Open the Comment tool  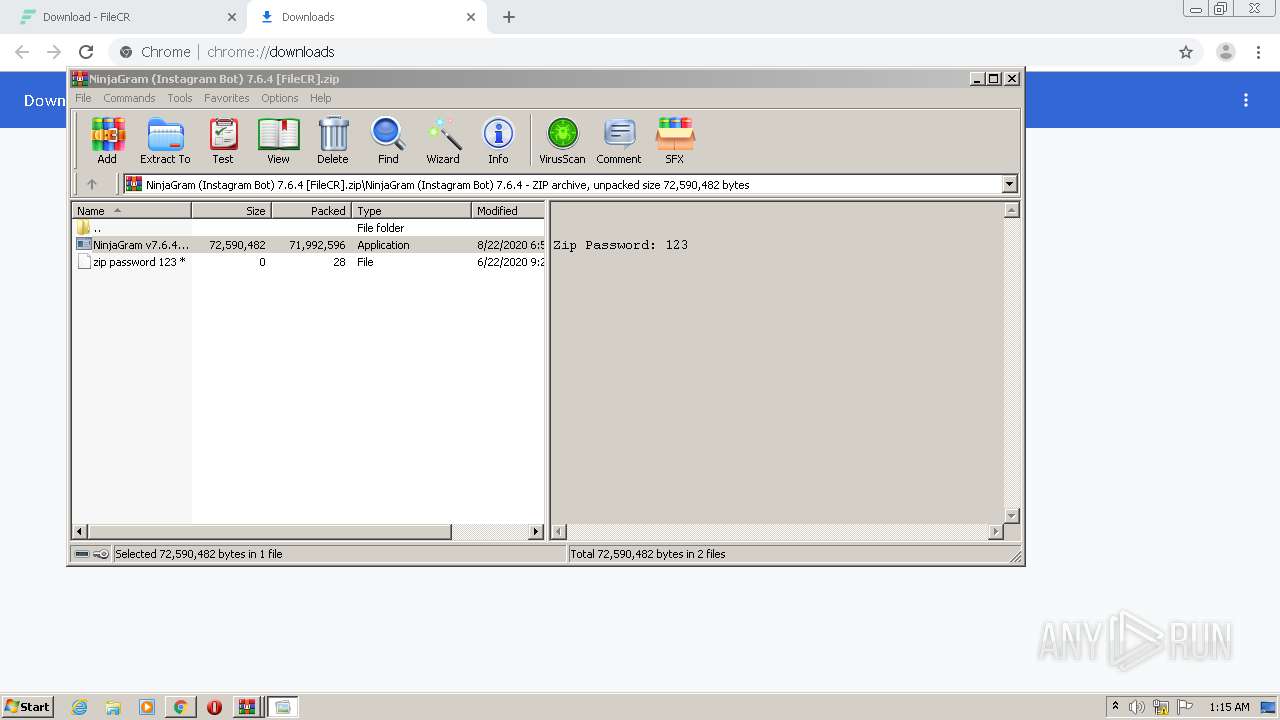pos(619,140)
